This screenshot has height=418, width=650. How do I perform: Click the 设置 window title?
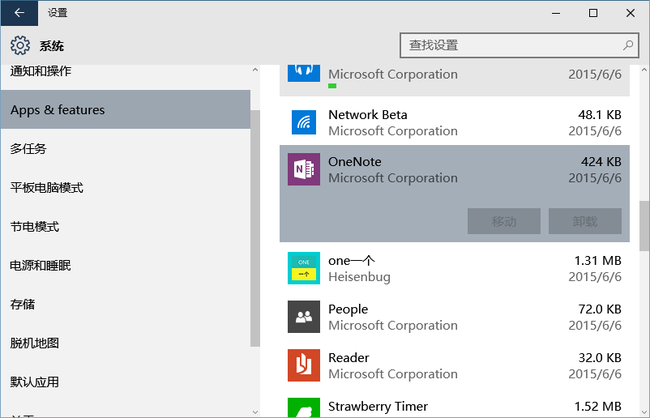click(x=57, y=13)
